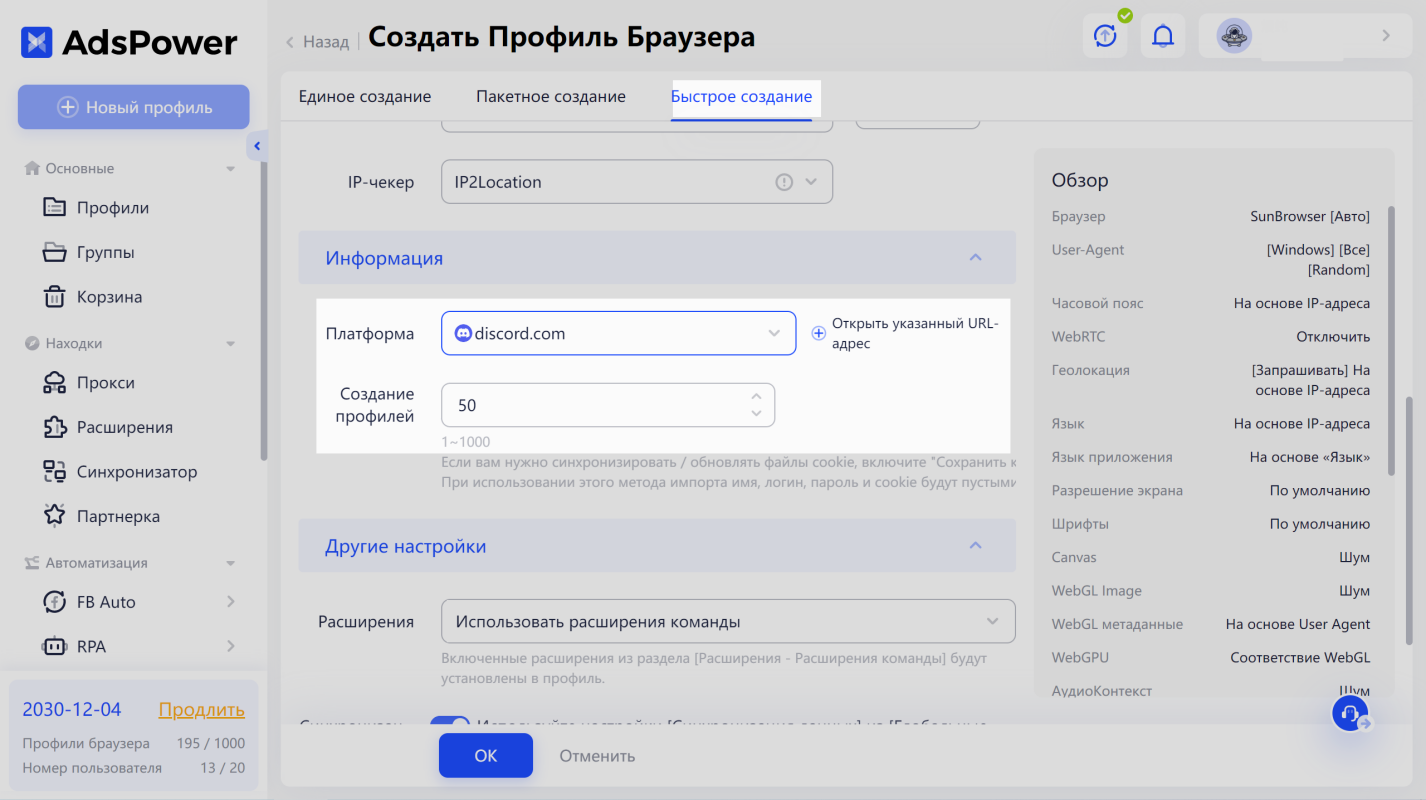Open Синхронизатор via its sidebar icon

click(54, 472)
